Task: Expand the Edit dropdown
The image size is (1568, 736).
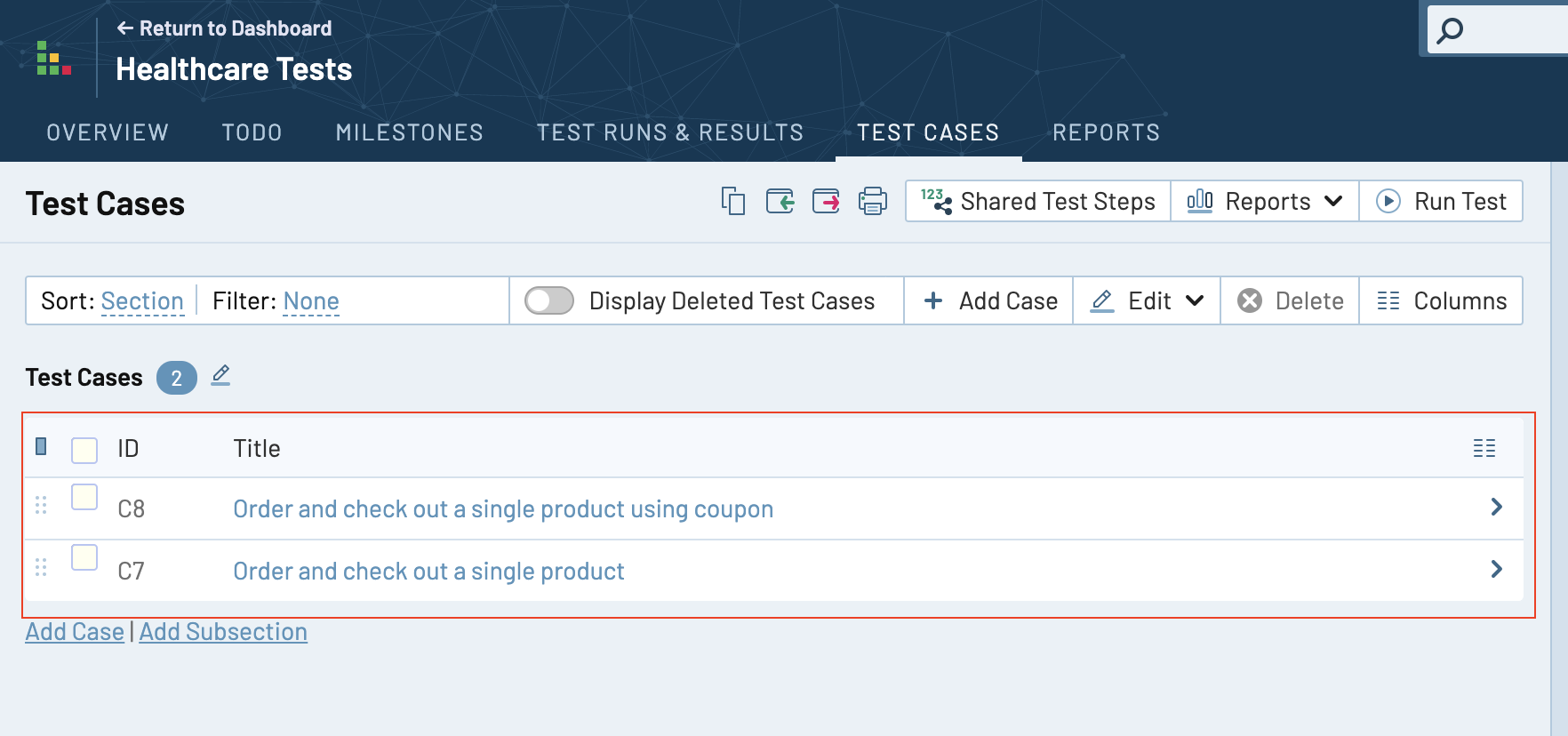Action: pos(1147,301)
